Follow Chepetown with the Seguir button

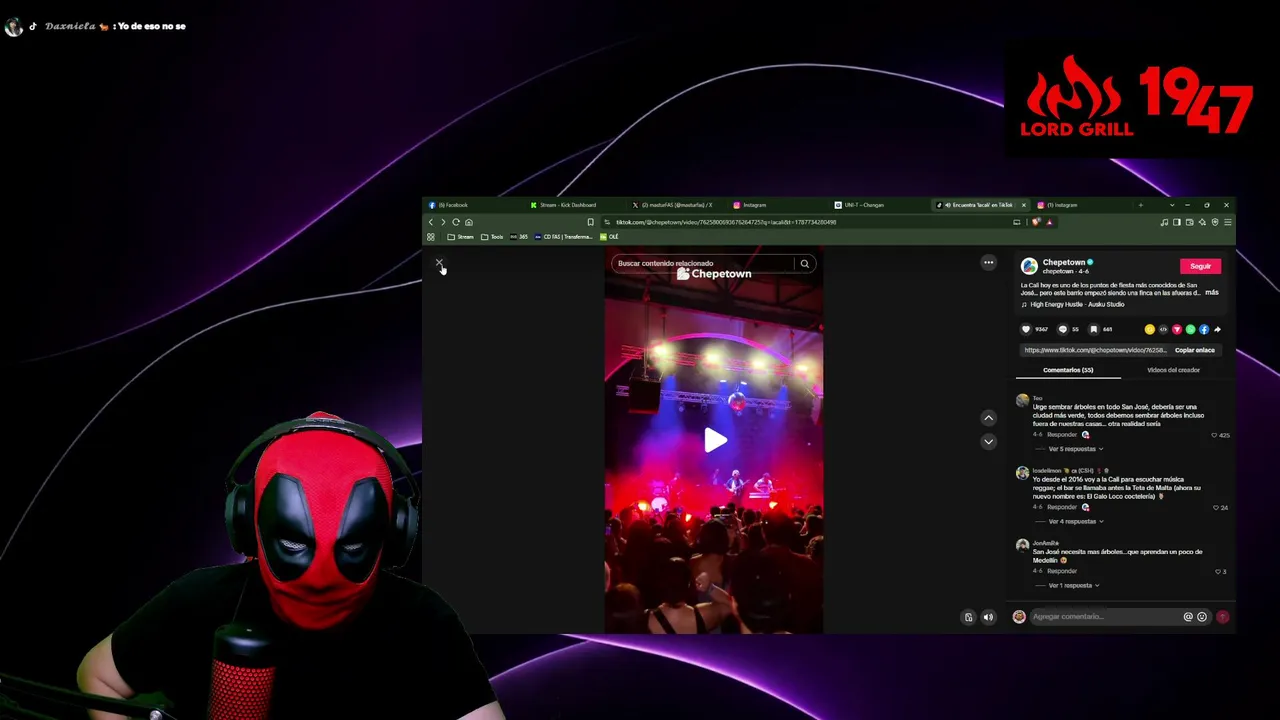tap(1200, 266)
